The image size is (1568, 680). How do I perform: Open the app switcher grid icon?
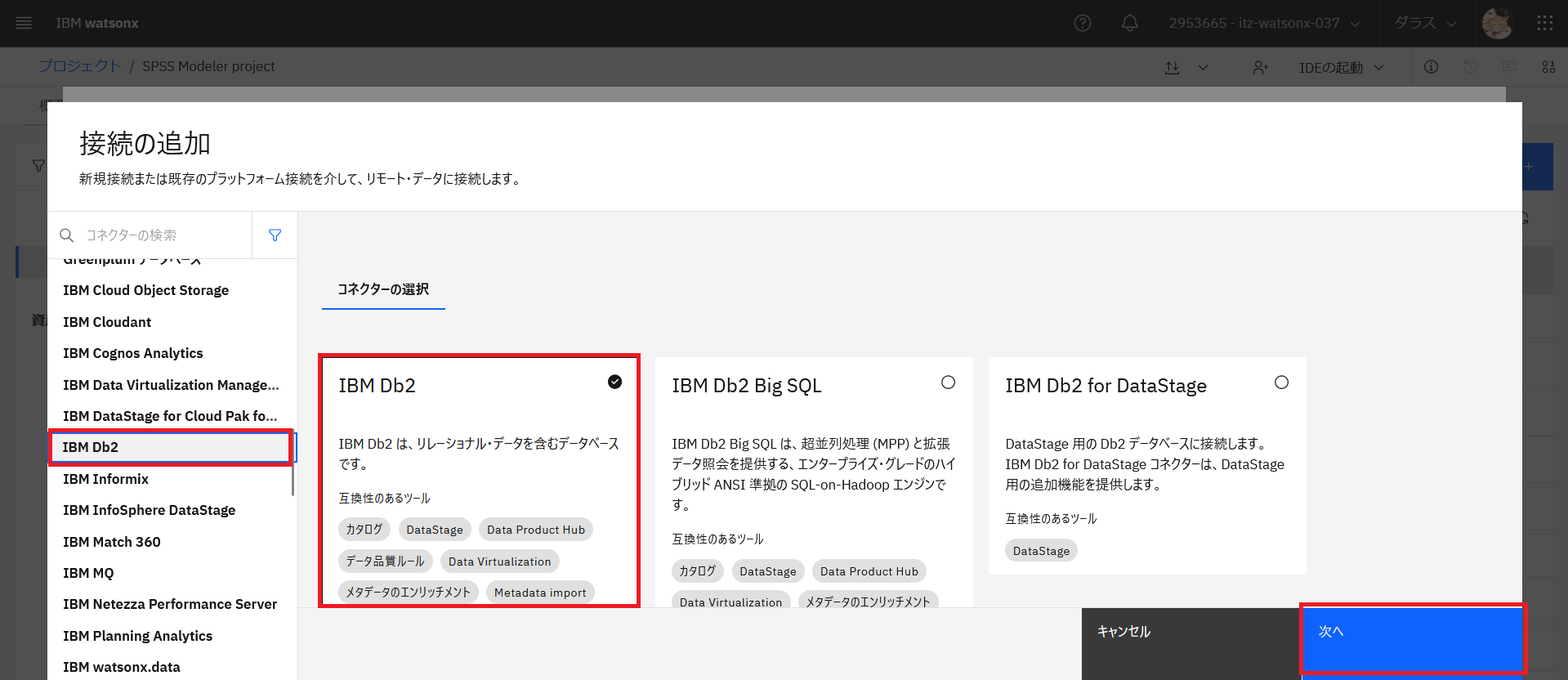1544,23
